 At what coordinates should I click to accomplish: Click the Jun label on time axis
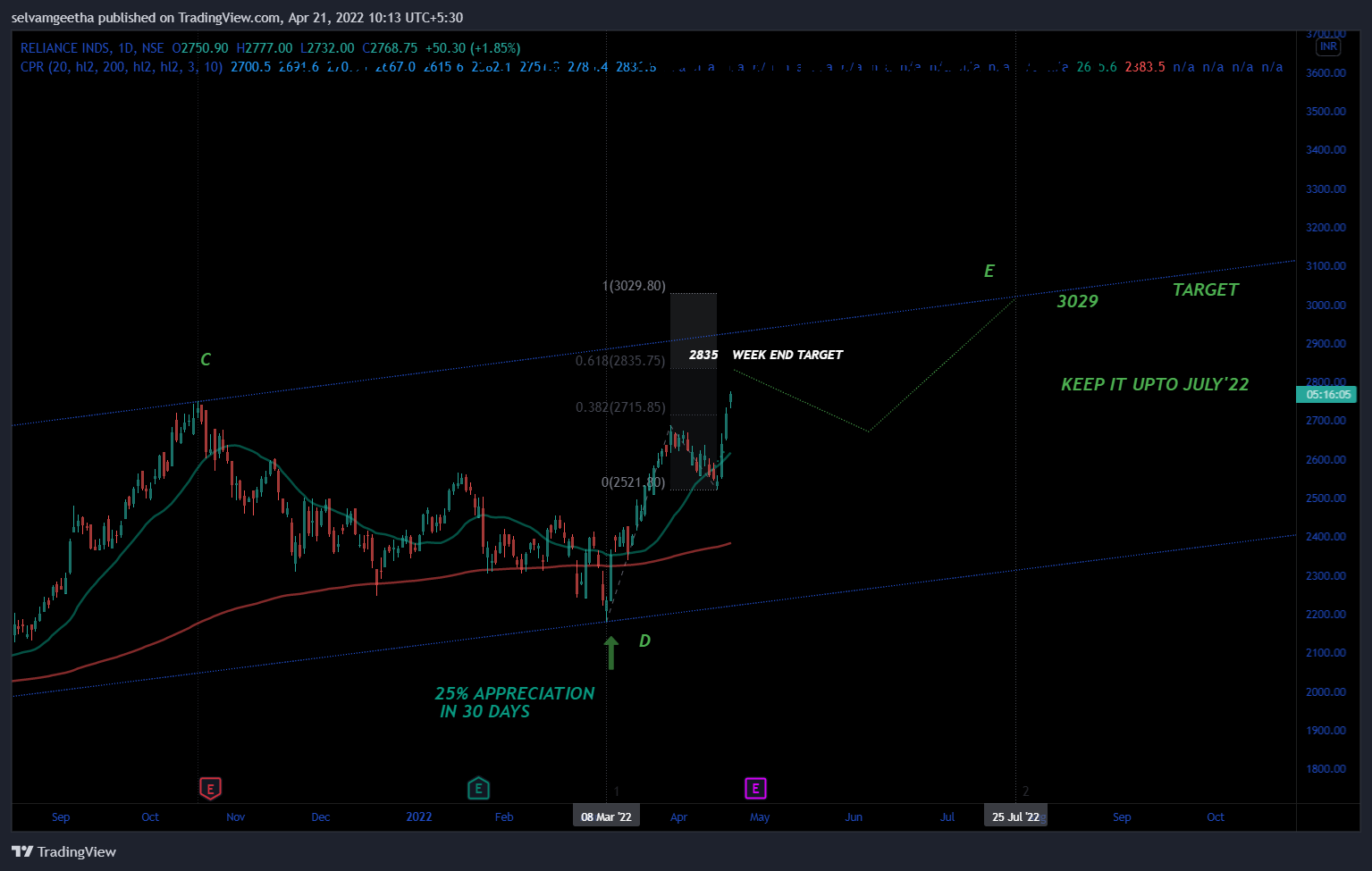854,817
